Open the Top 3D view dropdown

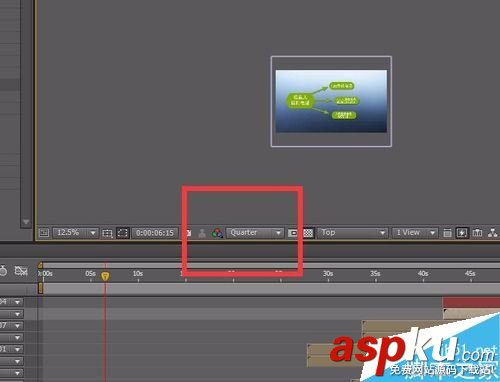353,233
